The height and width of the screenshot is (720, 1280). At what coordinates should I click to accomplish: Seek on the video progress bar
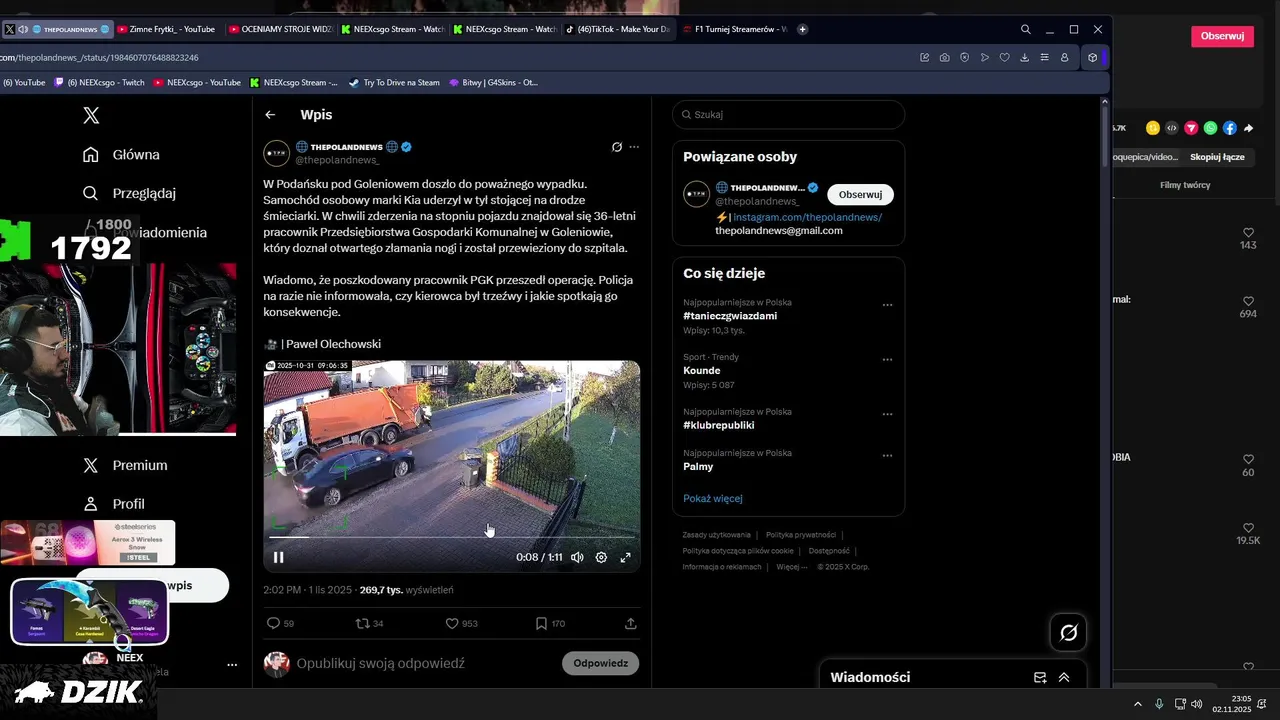coord(452,537)
